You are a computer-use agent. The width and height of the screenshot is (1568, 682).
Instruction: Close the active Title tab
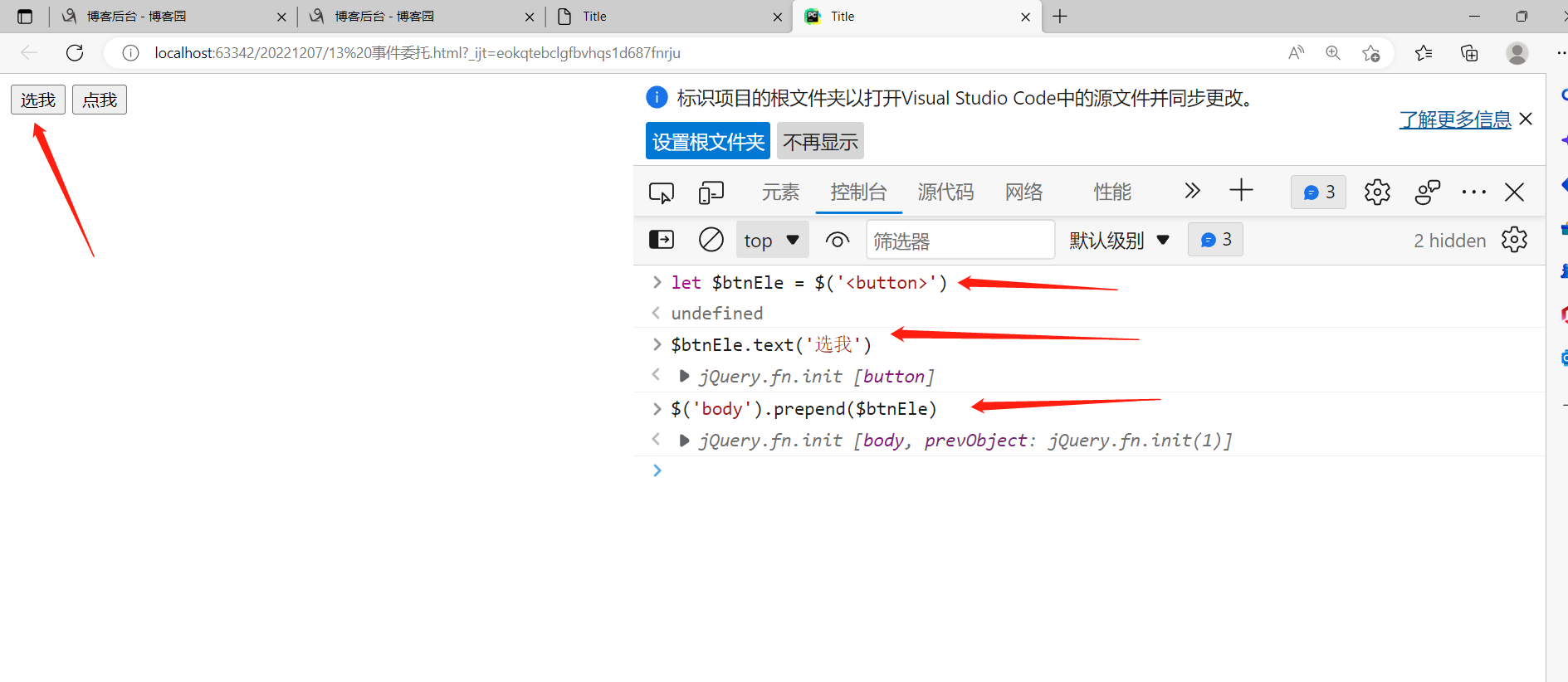(1025, 17)
